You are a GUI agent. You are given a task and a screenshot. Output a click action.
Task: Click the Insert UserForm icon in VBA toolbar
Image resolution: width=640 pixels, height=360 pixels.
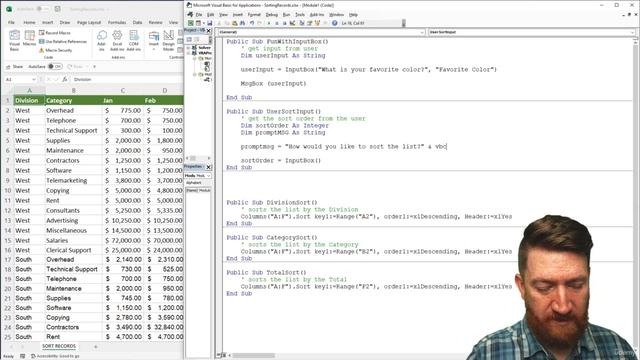(198, 23)
